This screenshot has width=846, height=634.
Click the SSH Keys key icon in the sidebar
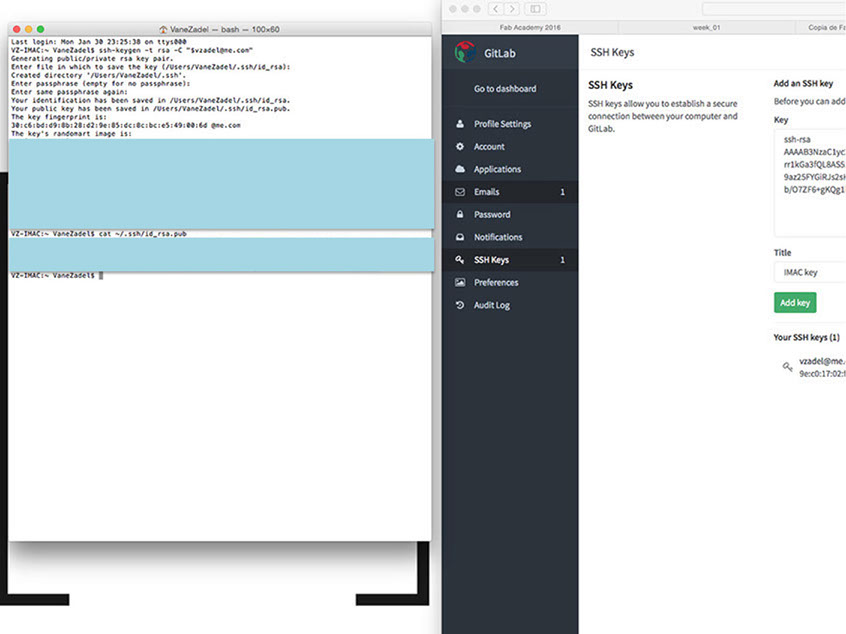[460, 260]
